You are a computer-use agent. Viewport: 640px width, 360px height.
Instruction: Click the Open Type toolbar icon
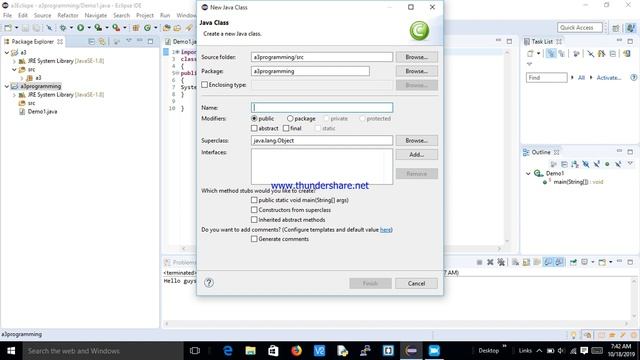(x=167, y=27)
